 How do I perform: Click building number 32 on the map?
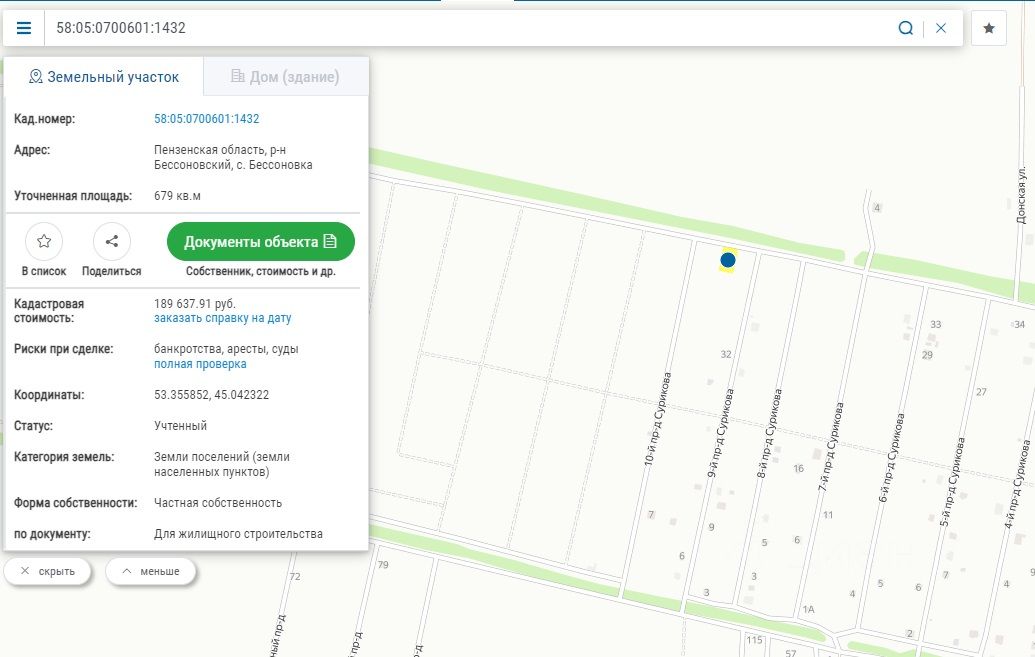pos(726,354)
